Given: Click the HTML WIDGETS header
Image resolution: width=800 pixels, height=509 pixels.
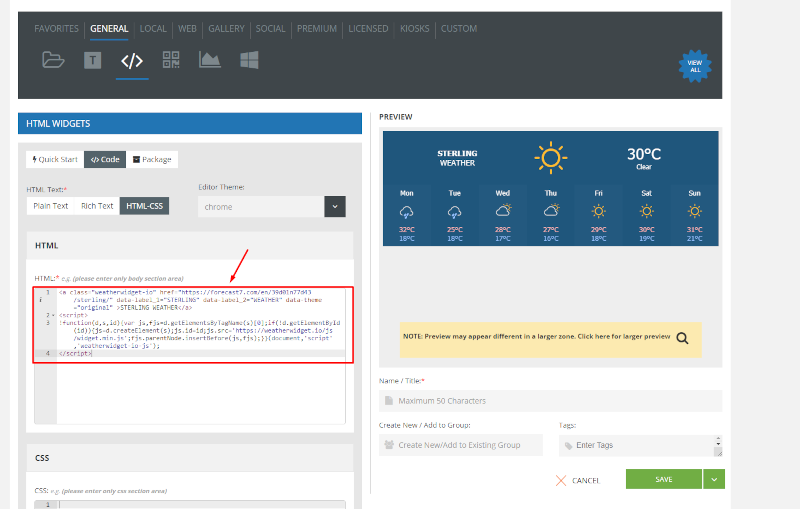Looking at the screenshot, I should (190, 123).
